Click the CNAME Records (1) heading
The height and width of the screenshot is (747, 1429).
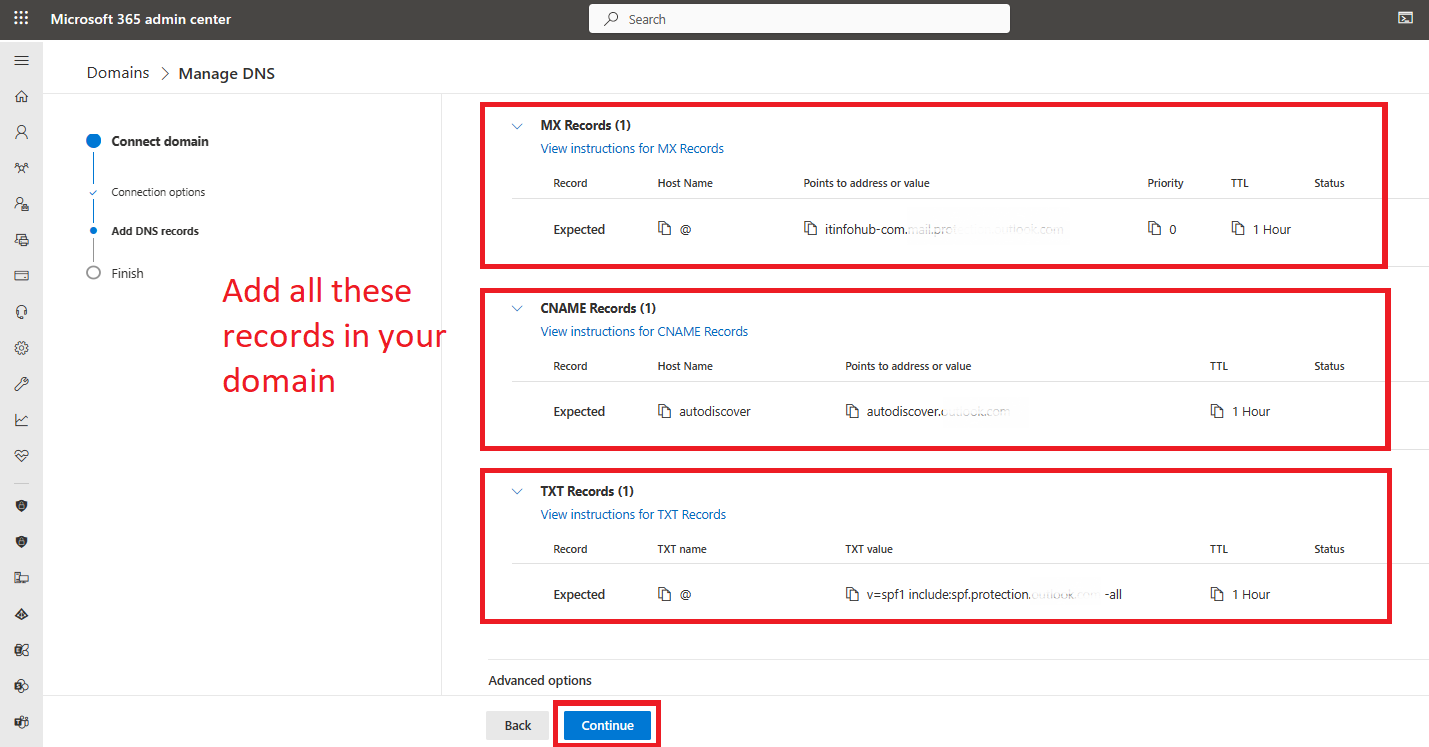click(x=598, y=308)
